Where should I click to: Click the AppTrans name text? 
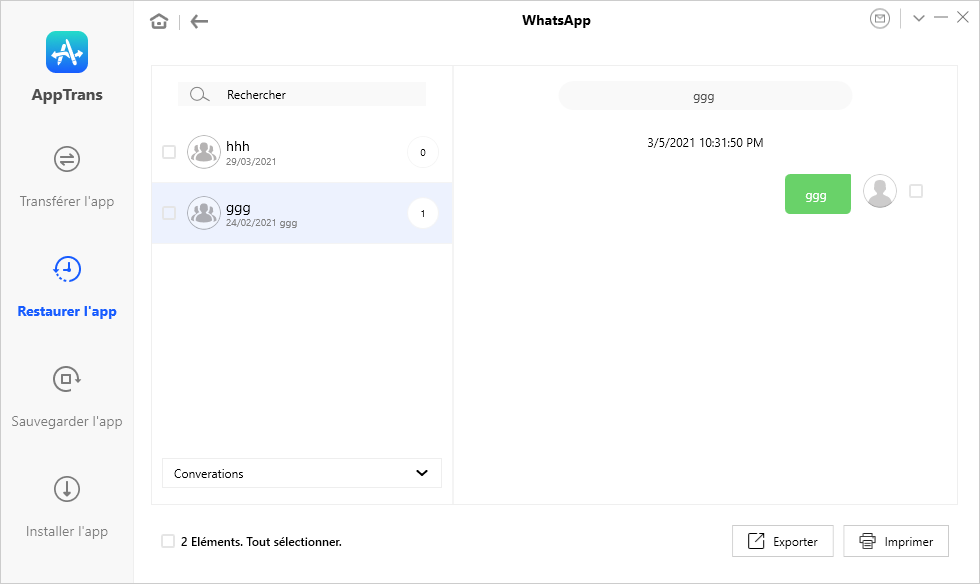pyautogui.click(x=67, y=95)
